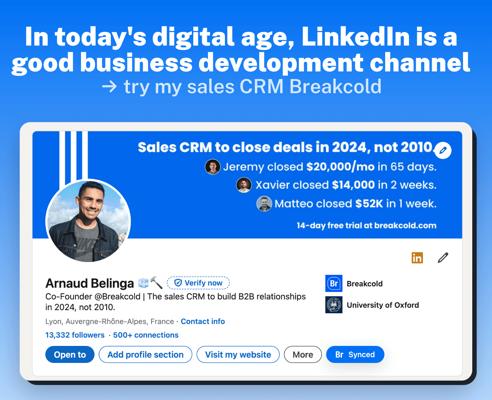Viewport: 492px width, 400px height.
Task: Click Matteo's small avatar in the banner
Action: pyautogui.click(x=264, y=204)
